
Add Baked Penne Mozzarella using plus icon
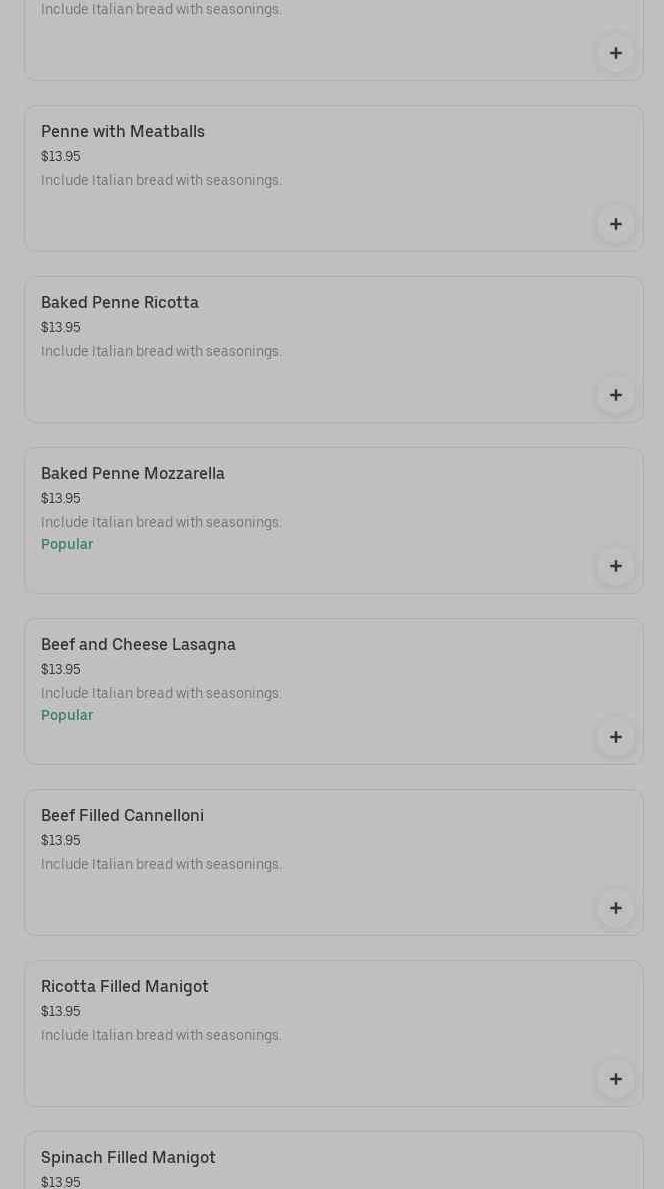[615, 566]
